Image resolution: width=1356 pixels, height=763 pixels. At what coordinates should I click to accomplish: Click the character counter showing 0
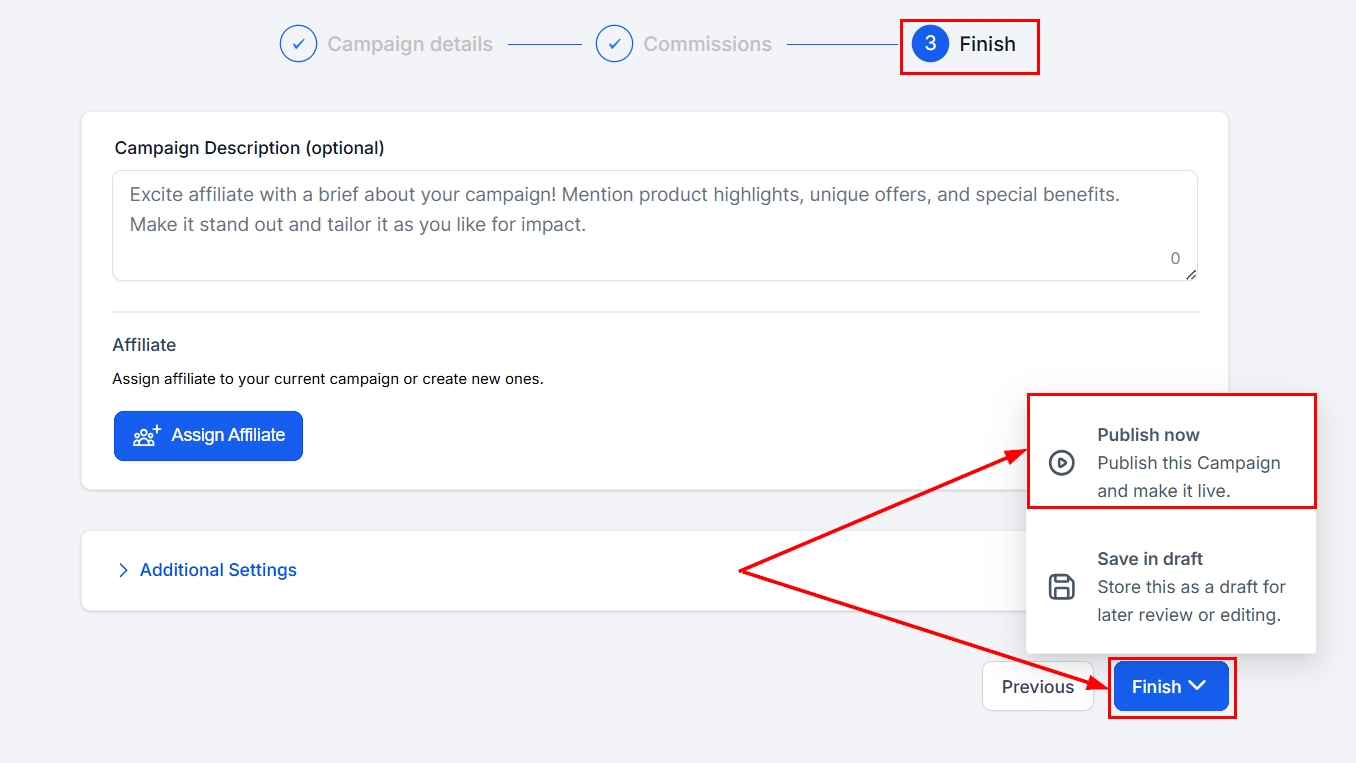point(1175,258)
